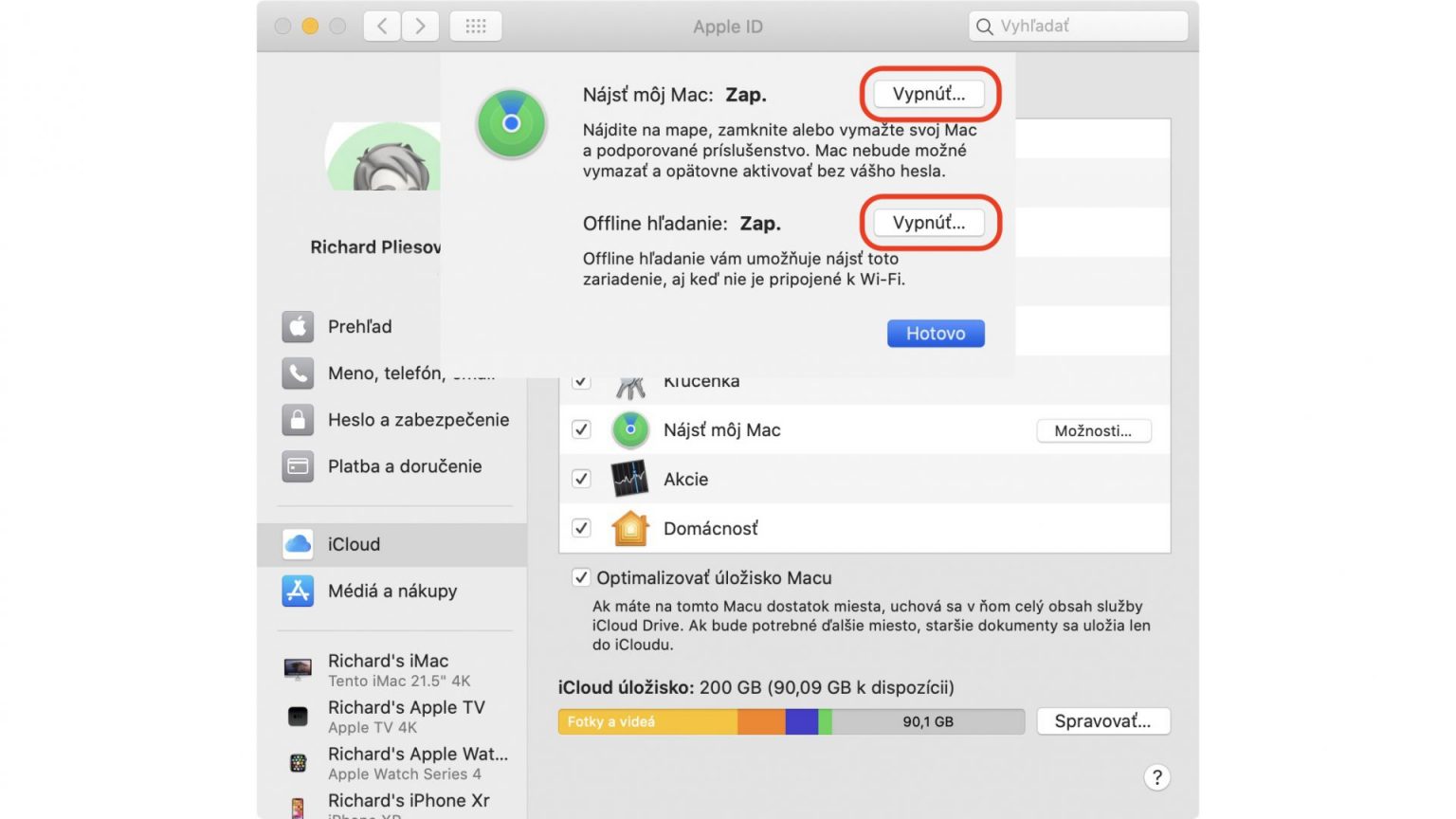Toggle Optimalizovať úložisko Macu checkbox

[580, 577]
